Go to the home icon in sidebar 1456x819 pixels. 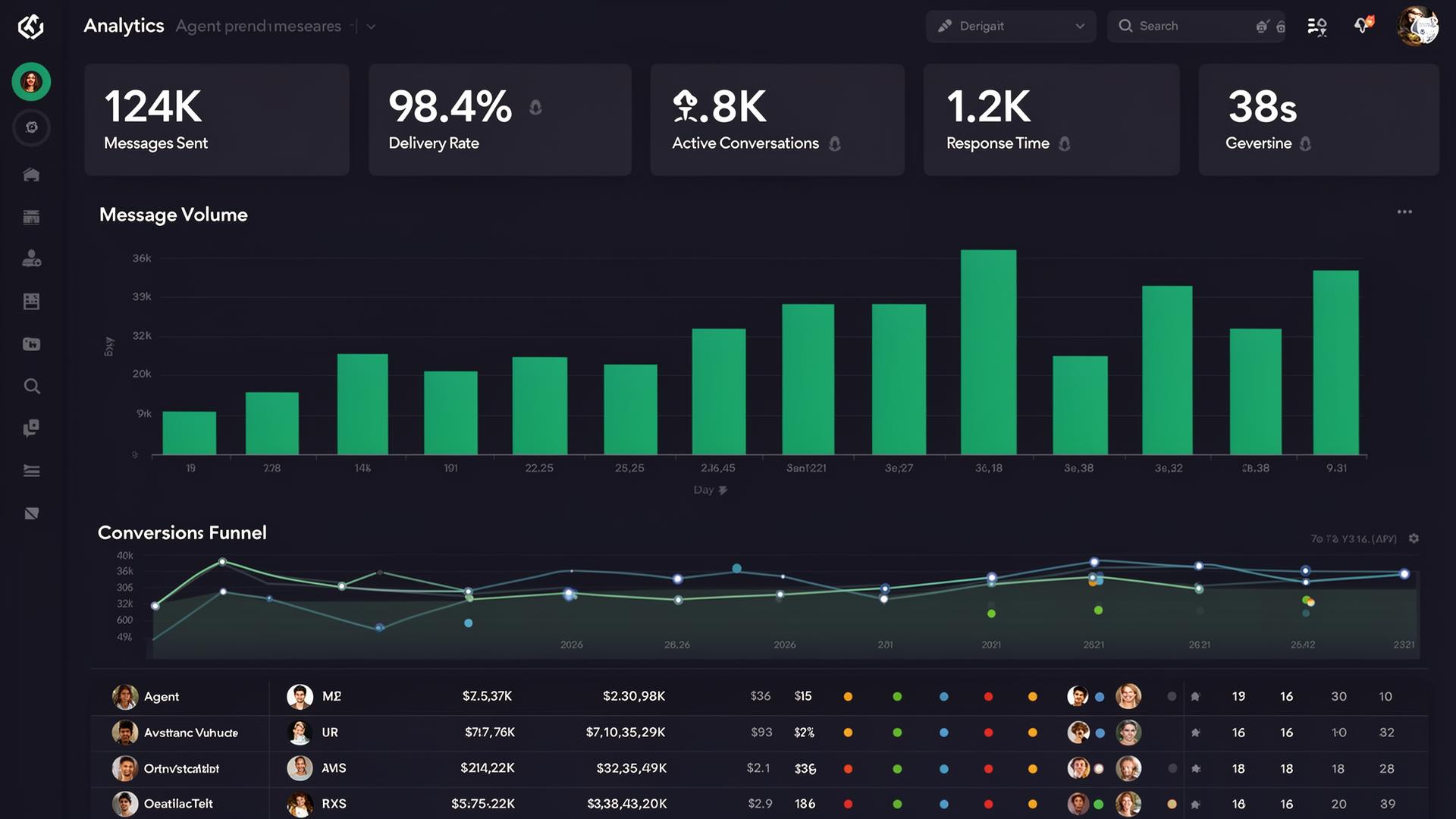[x=31, y=174]
